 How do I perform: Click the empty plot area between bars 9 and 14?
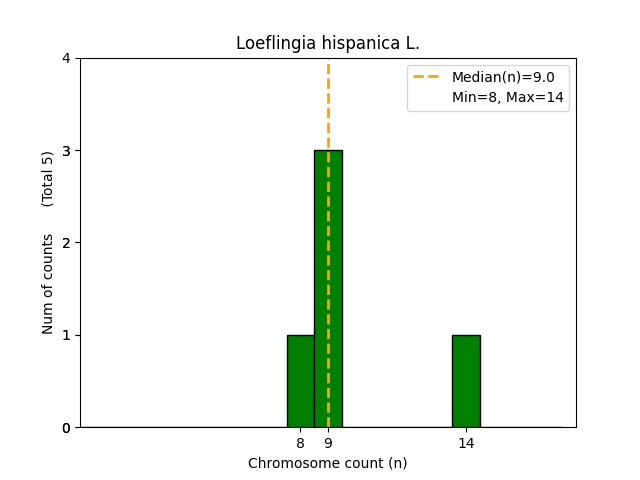[397, 300]
